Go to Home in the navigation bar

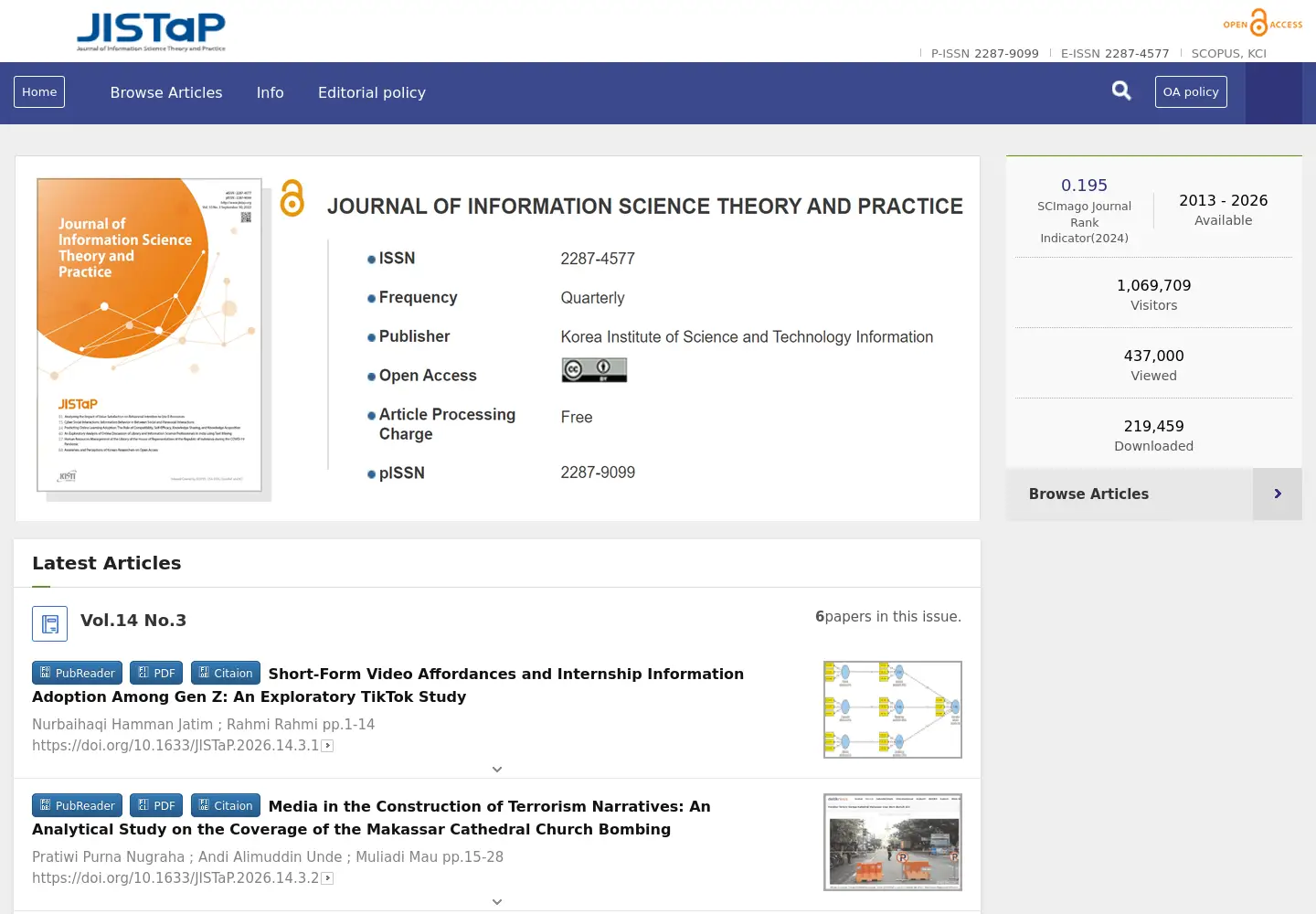click(x=39, y=91)
